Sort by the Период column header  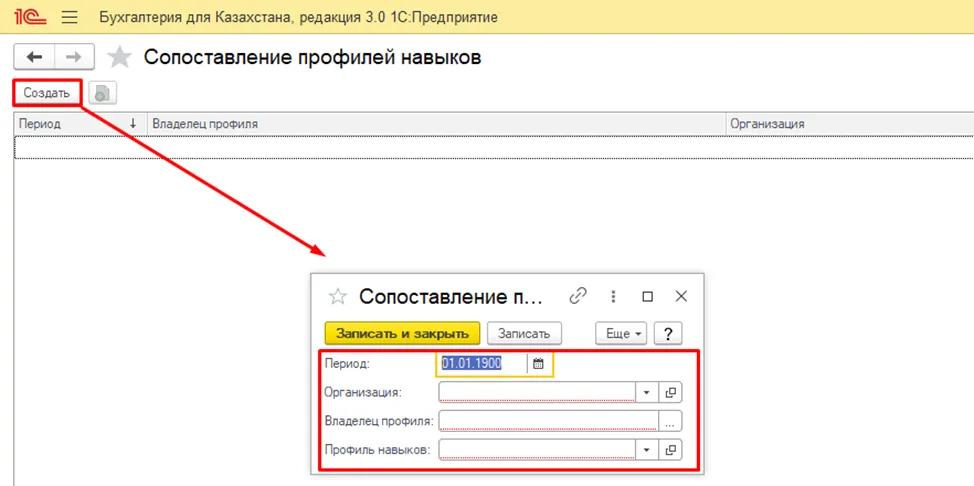(79, 124)
